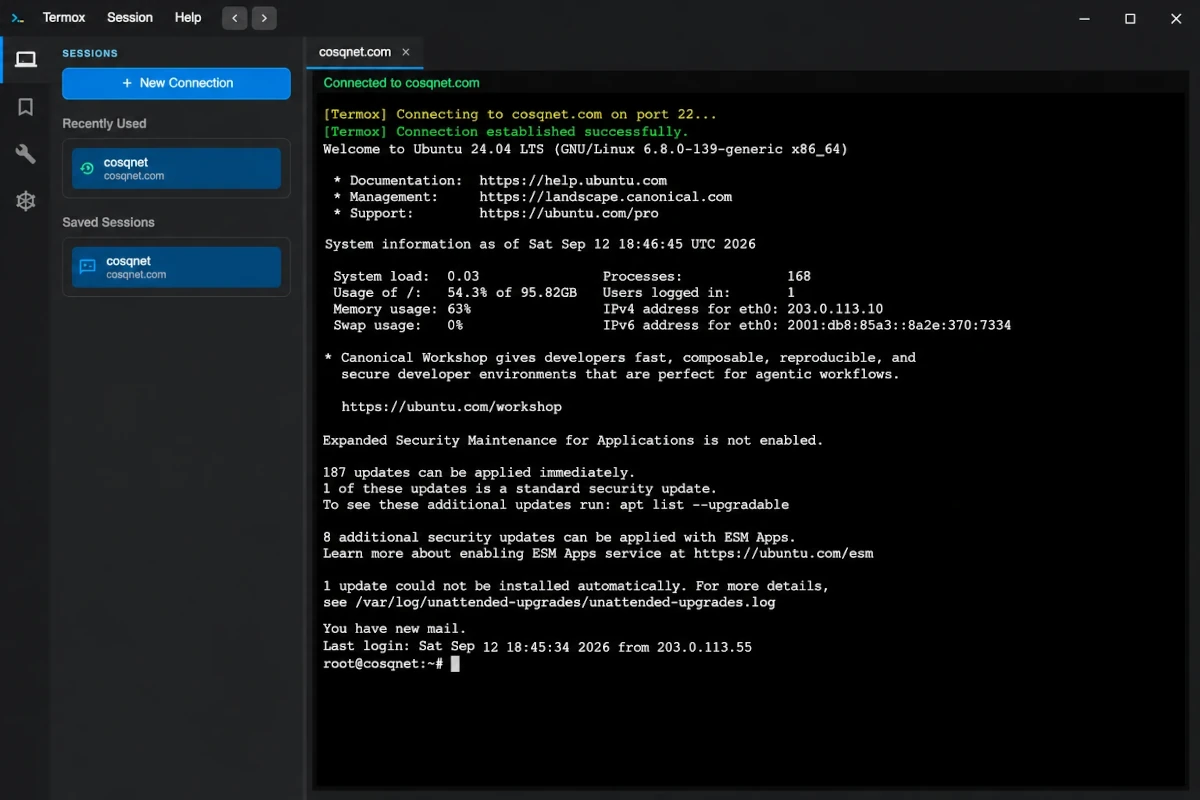Open the Termox menu
The height and width of the screenshot is (800, 1200).
(x=64, y=18)
